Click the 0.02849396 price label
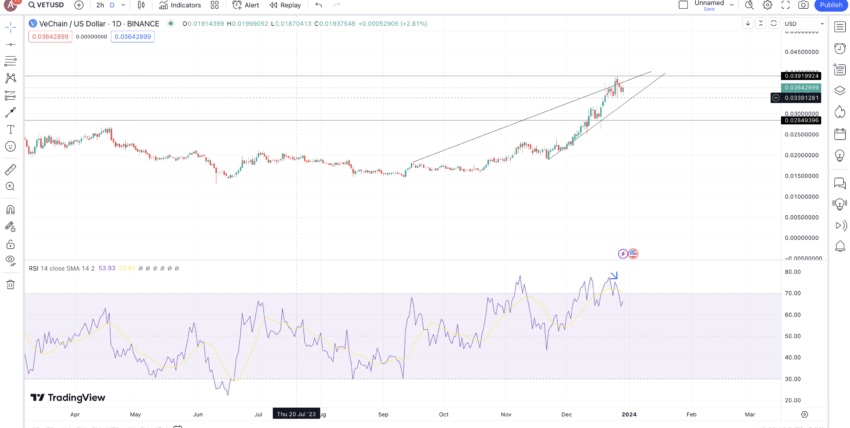 pyautogui.click(x=801, y=120)
